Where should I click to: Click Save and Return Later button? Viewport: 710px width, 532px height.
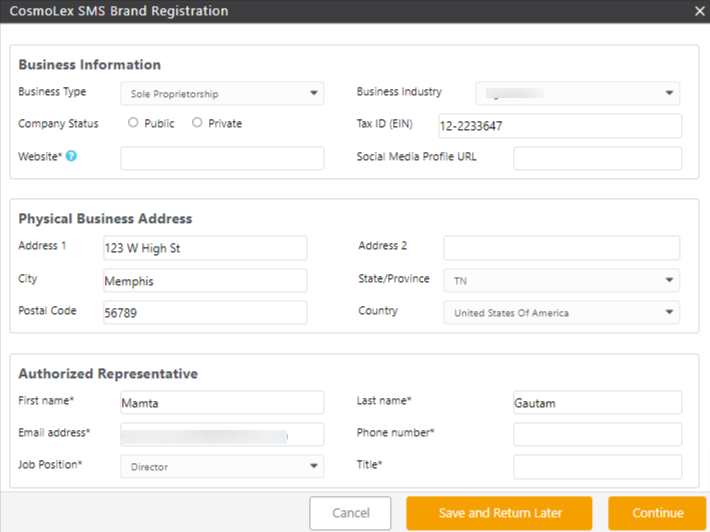click(499, 513)
